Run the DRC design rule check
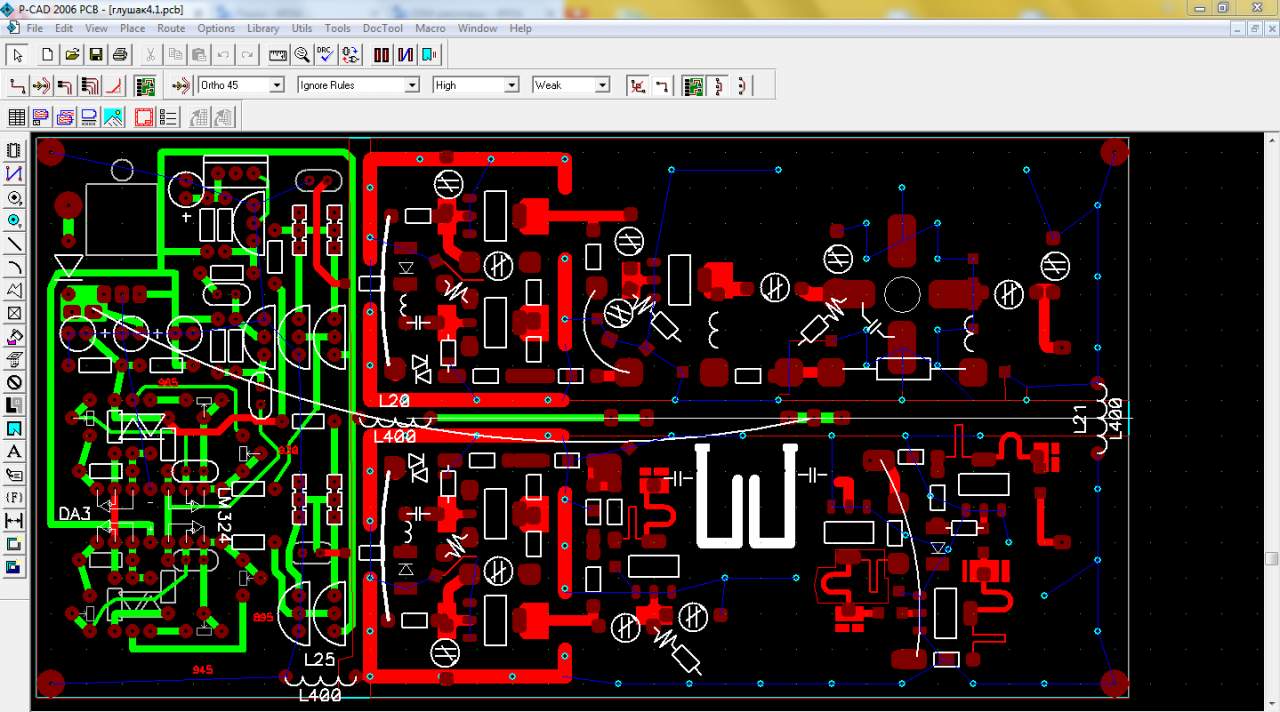Viewport: 1280px width, 712px height. pyautogui.click(x=325, y=55)
